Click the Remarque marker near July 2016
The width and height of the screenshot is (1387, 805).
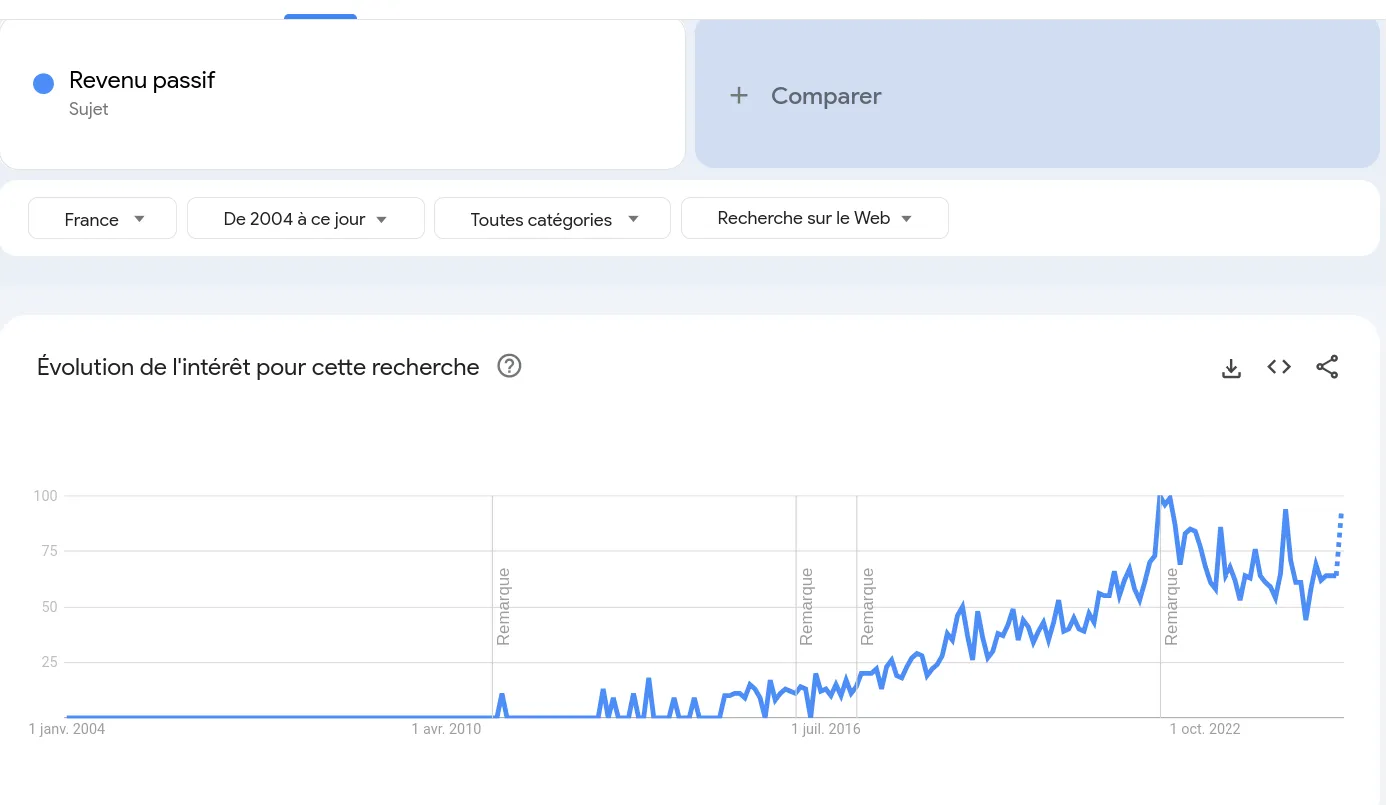point(805,607)
